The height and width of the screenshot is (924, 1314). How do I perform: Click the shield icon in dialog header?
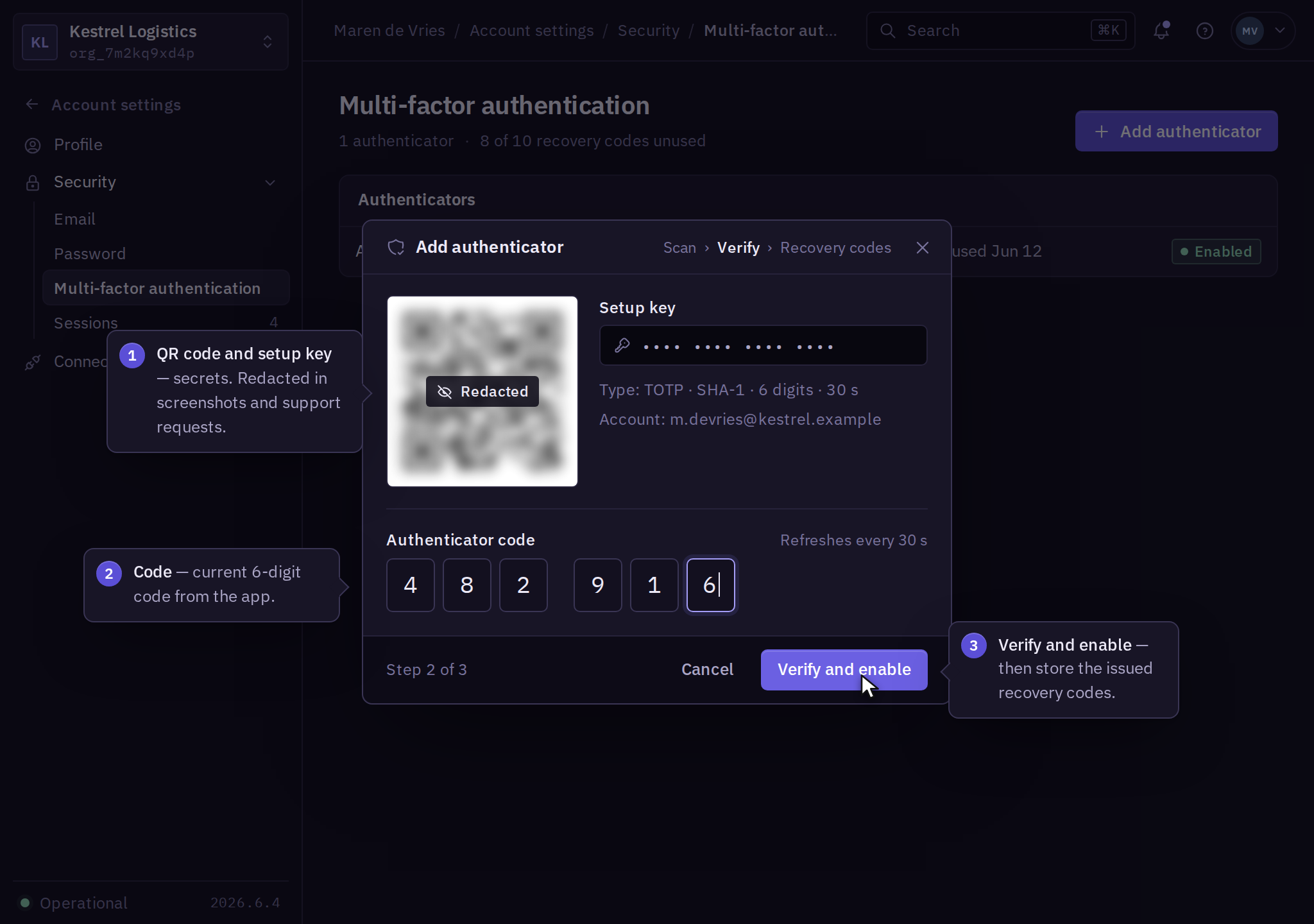click(397, 247)
